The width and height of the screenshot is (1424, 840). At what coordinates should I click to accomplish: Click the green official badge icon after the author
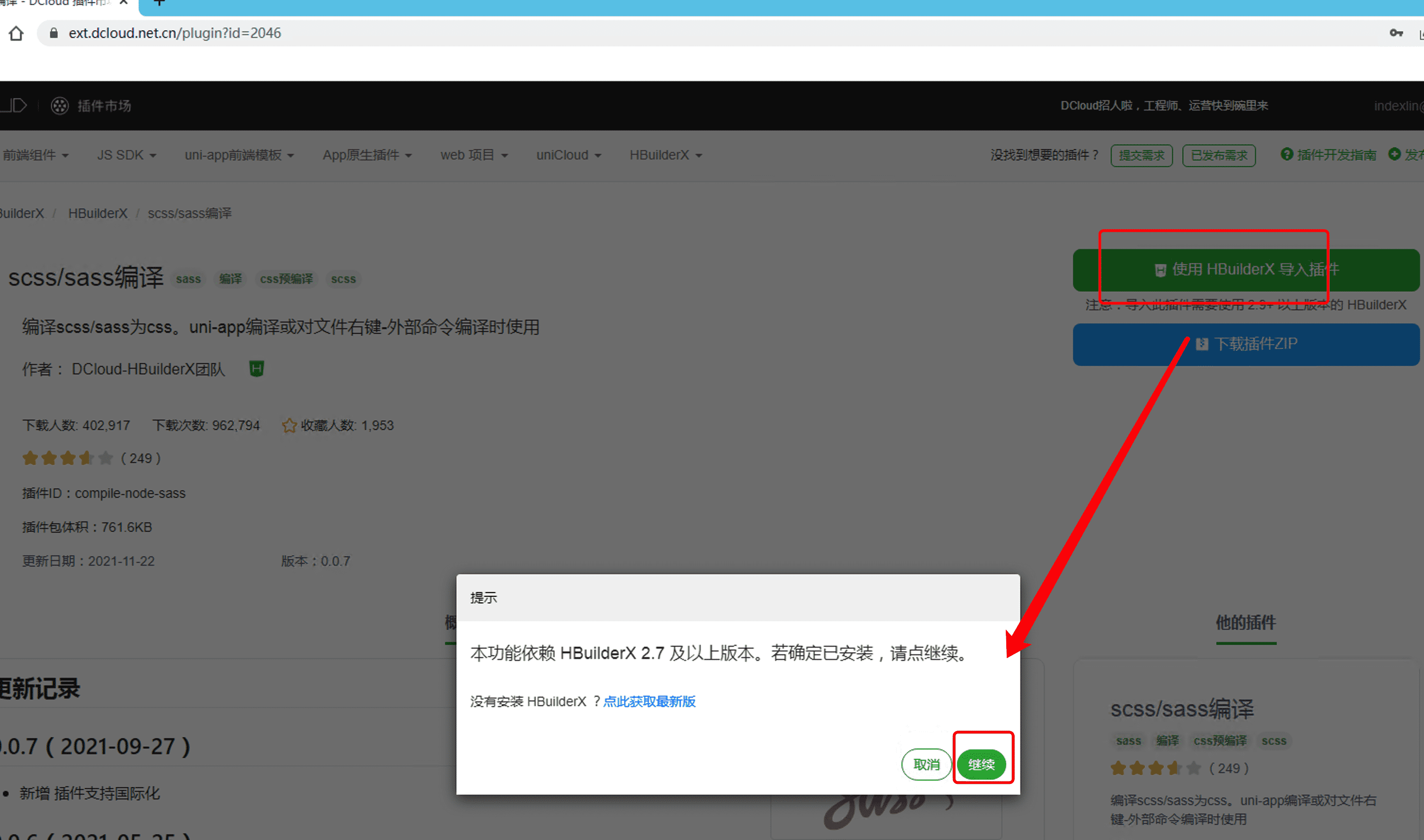pyautogui.click(x=257, y=369)
